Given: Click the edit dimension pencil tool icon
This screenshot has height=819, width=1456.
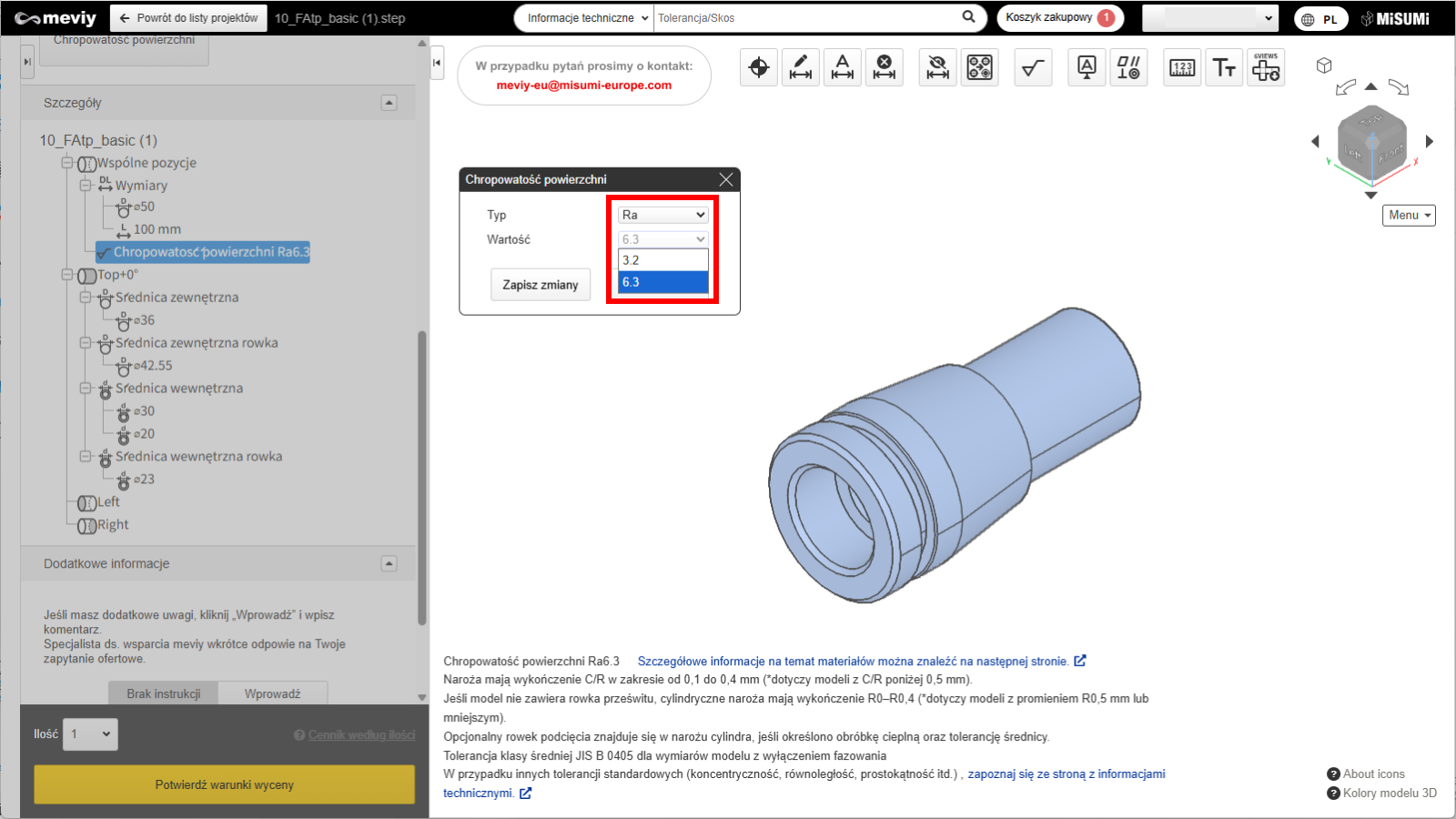Looking at the screenshot, I should pos(801,67).
